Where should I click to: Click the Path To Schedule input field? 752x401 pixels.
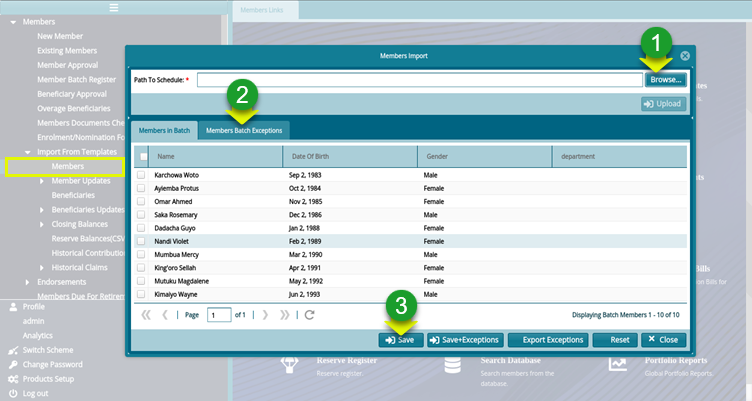[420, 80]
